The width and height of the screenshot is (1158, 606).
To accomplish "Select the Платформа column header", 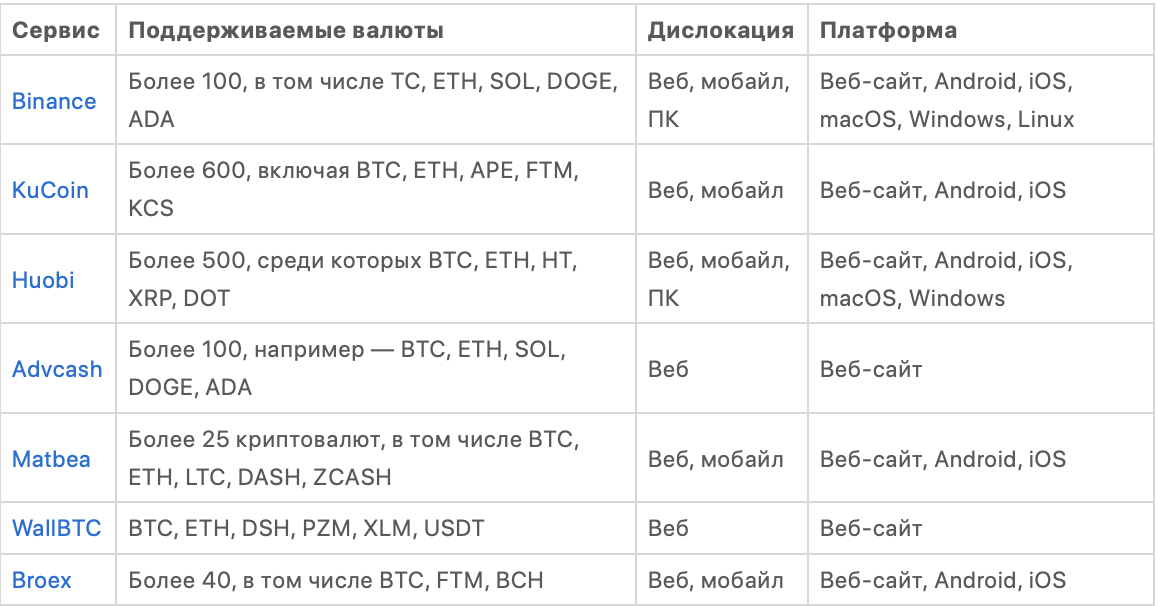I will point(888,30).
